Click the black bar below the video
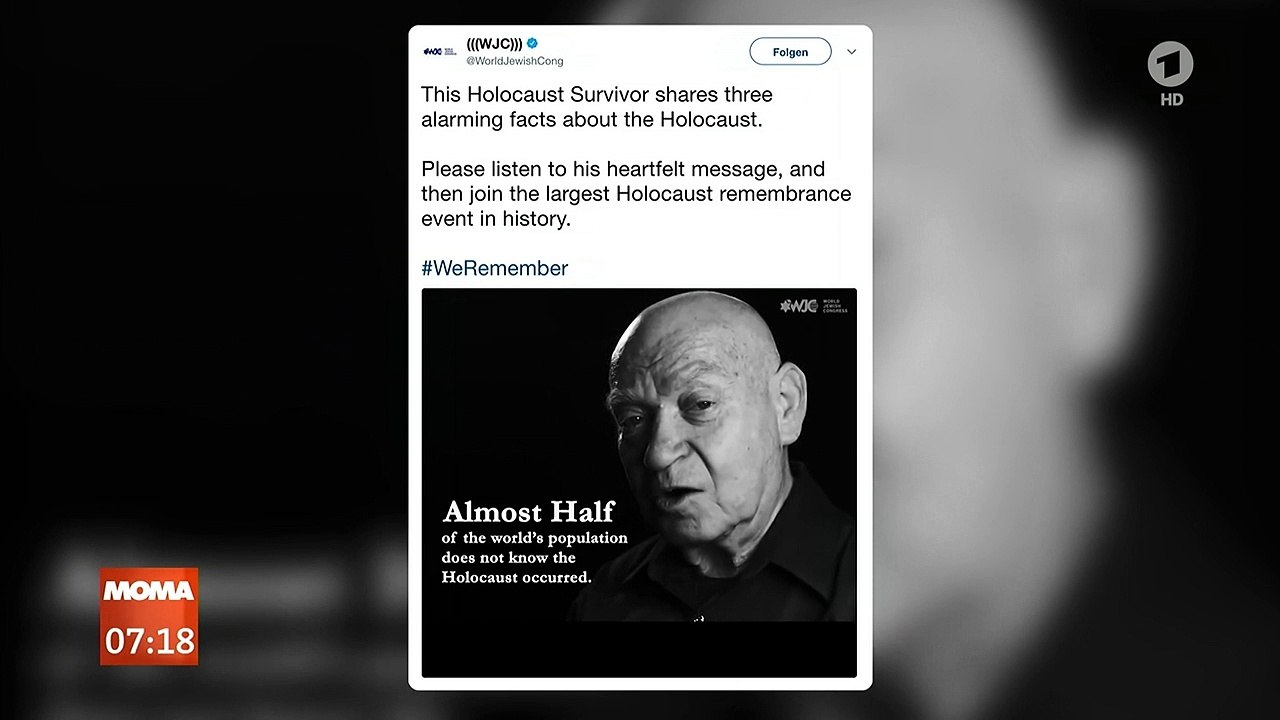 (639, 650)
